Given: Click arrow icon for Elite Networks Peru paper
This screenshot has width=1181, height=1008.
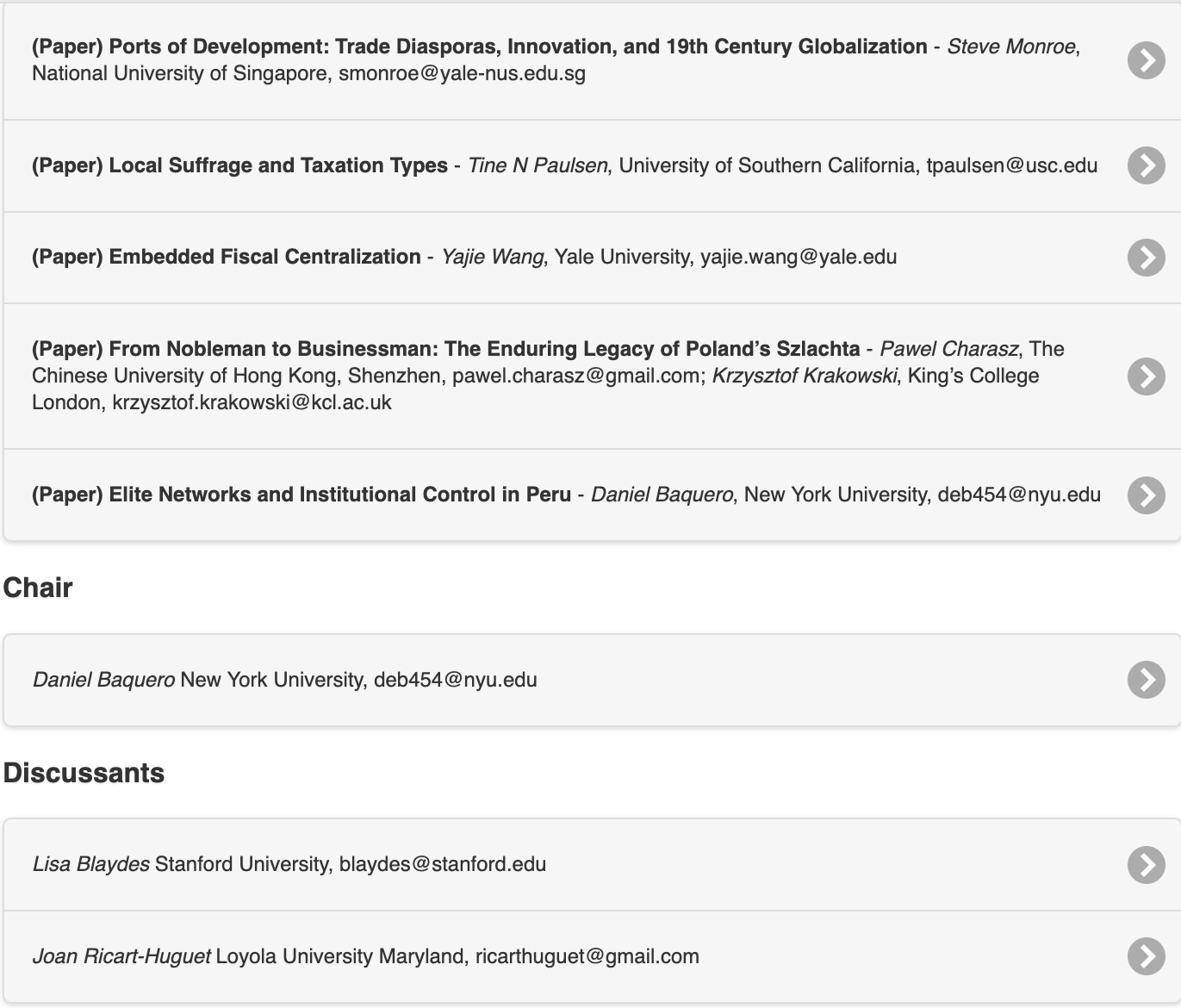Looking at the screenshot, I should [x=1146, y=495].
